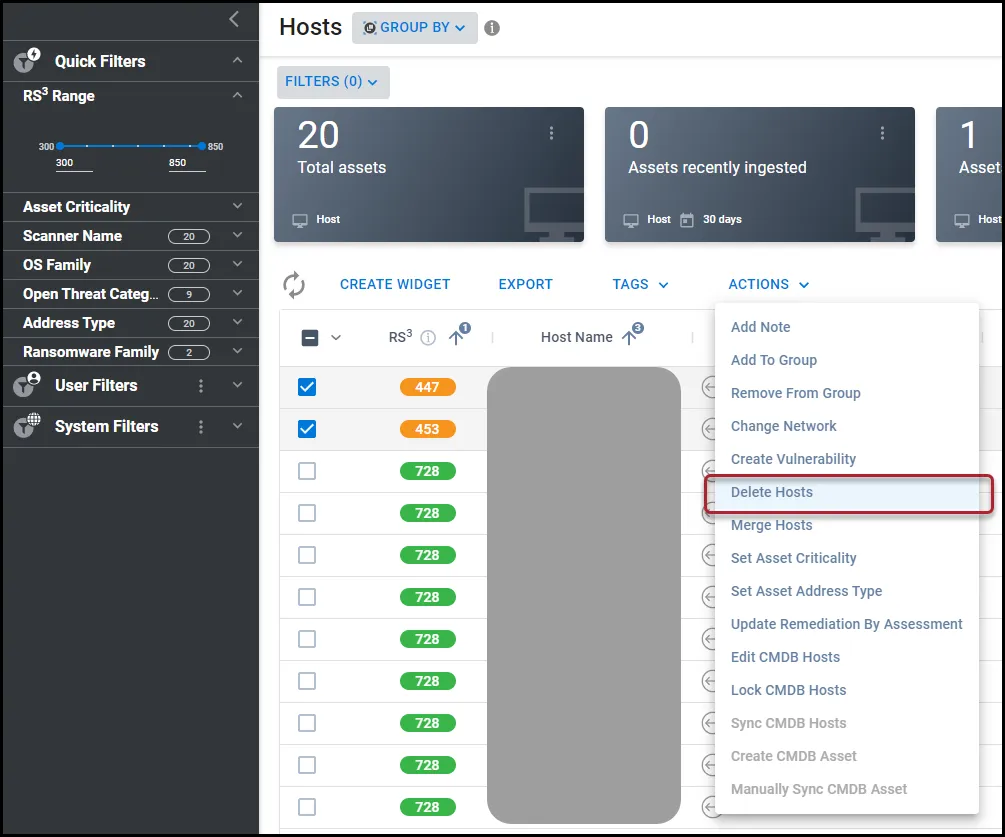Toggle the select-all checkbox in table header
The height and width of the screenshot is (837, 1005).
click(x=310, y=337)
